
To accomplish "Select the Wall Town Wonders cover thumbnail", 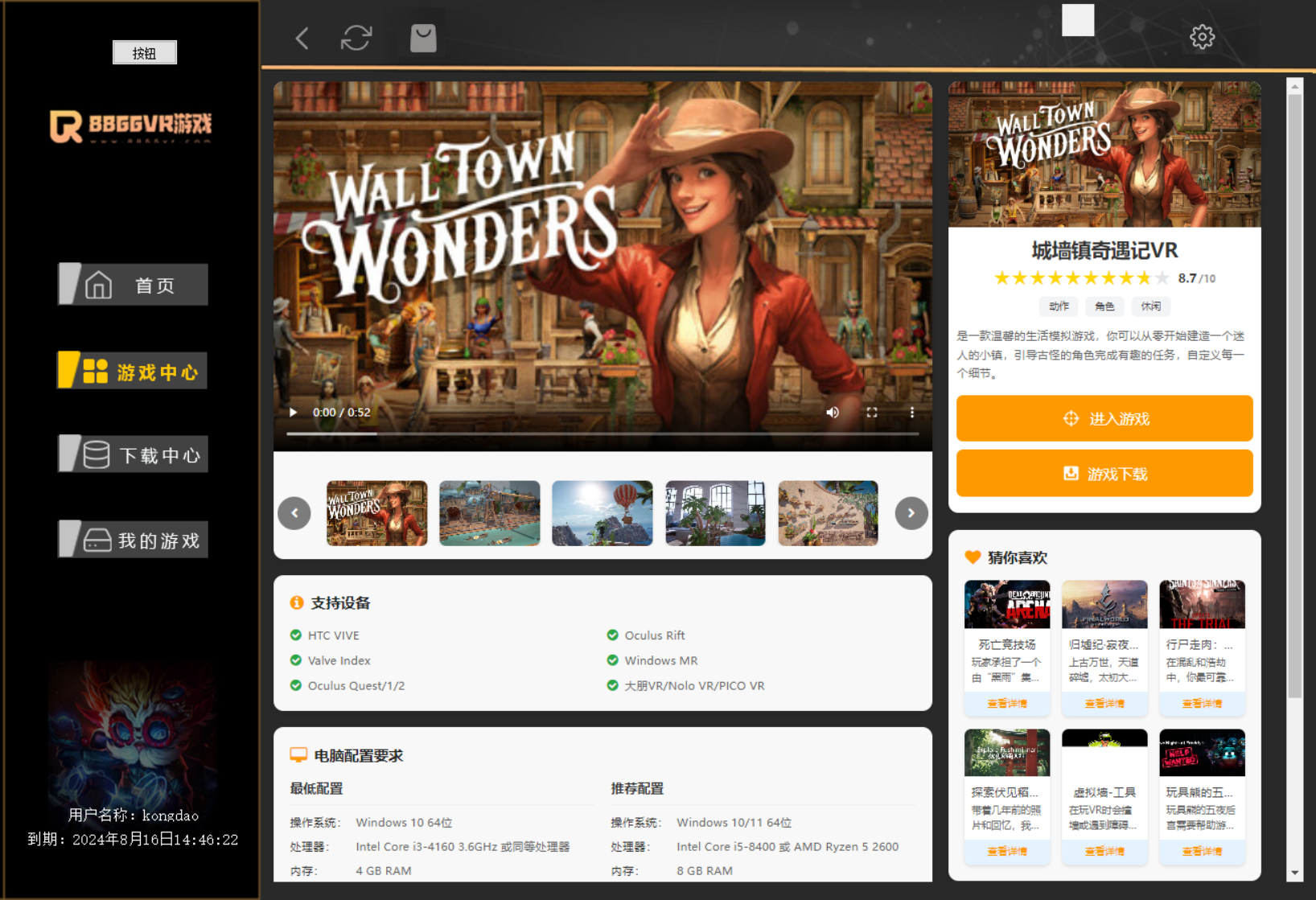I will point(377,513).
